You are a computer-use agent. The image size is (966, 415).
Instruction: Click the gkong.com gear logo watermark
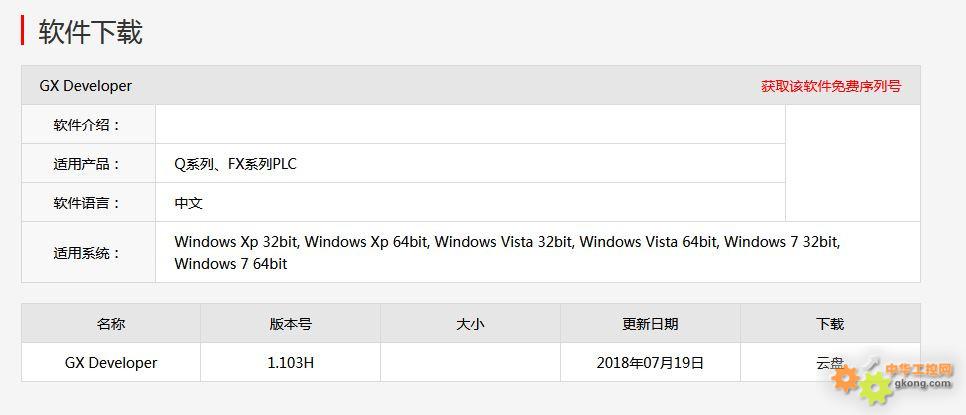(891, 381)
